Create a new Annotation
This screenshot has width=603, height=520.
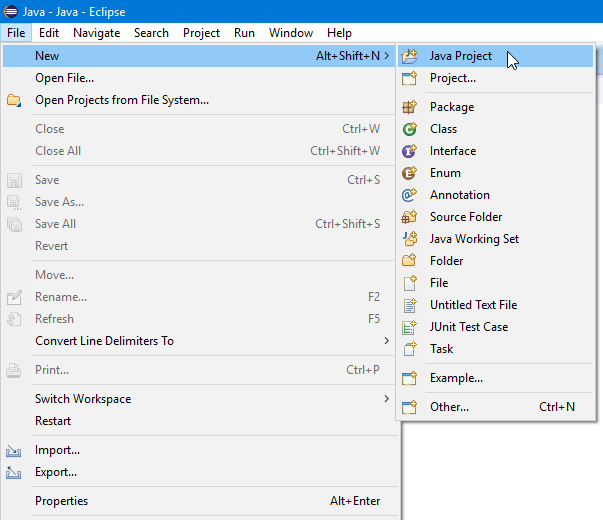click(x=495, y=195)
